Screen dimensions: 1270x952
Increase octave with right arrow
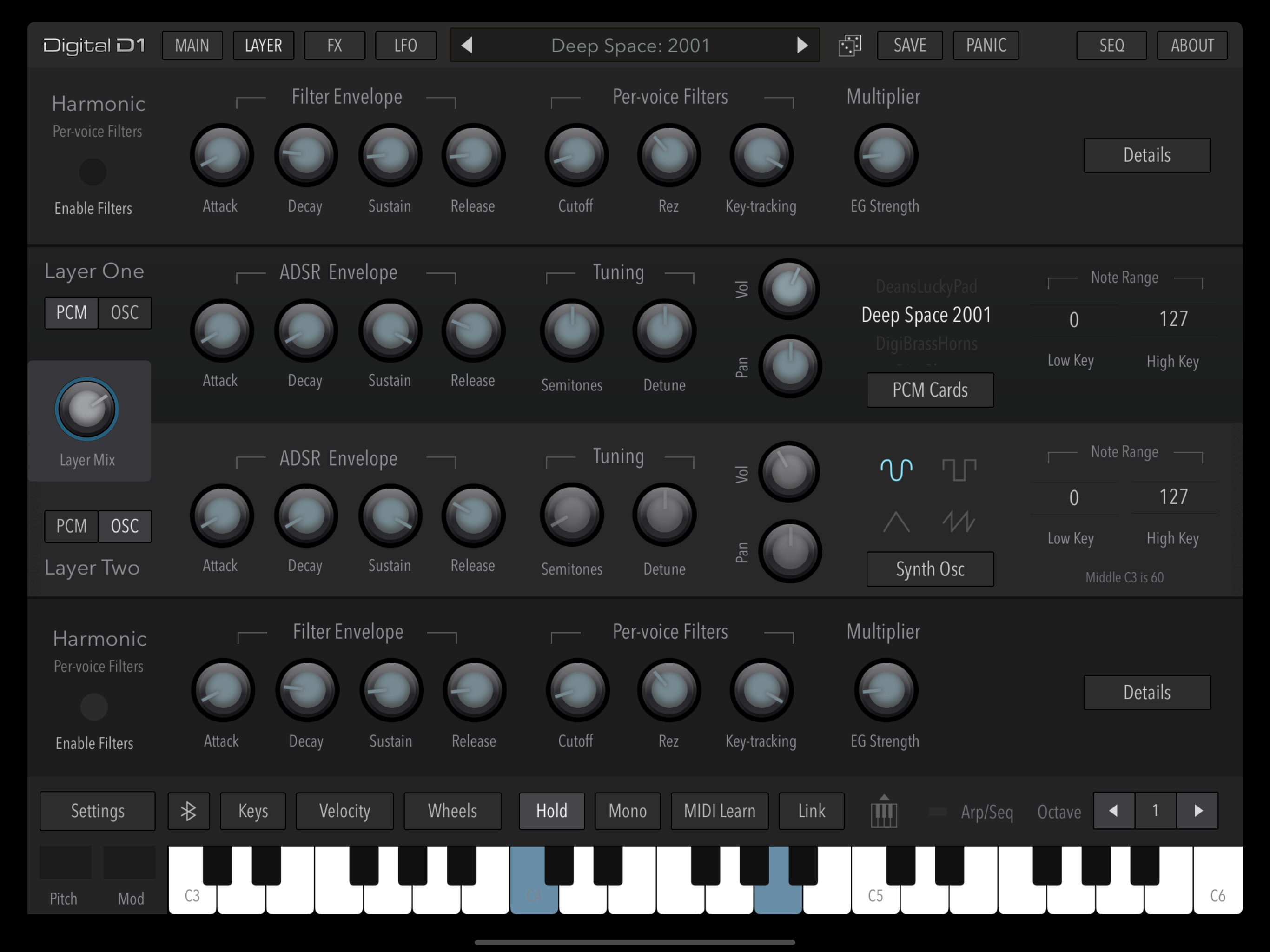[1197, 811]
